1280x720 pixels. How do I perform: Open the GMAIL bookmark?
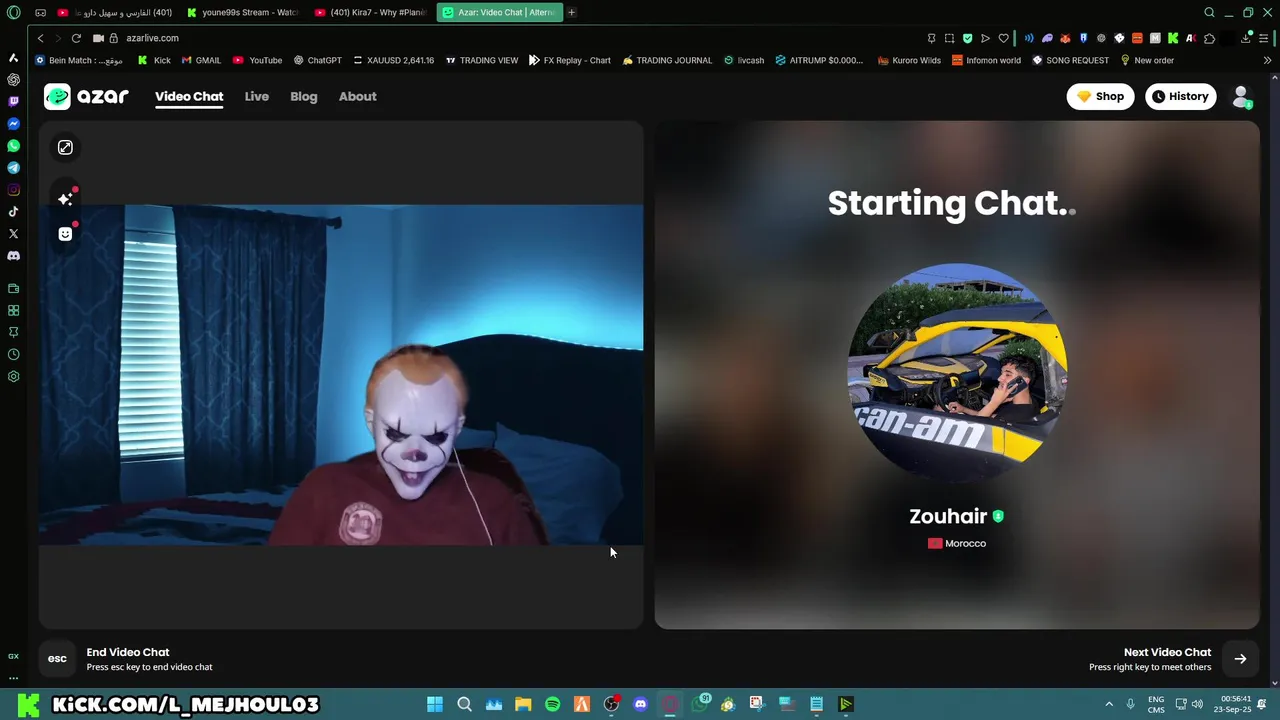[x=201, y=60]
